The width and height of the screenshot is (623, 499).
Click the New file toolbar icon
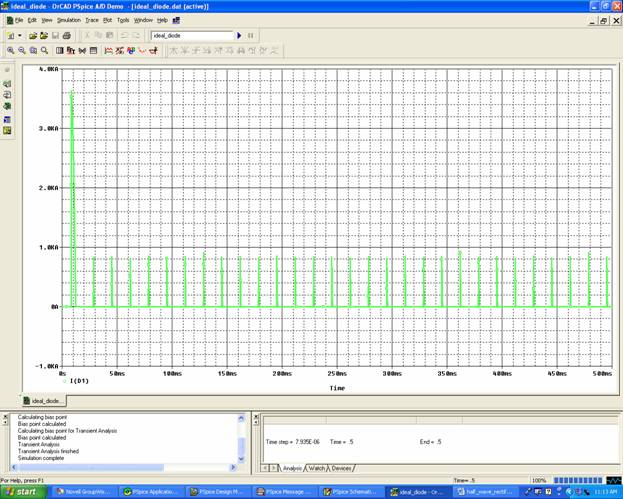pyautogui.click(x=11, y=36)
